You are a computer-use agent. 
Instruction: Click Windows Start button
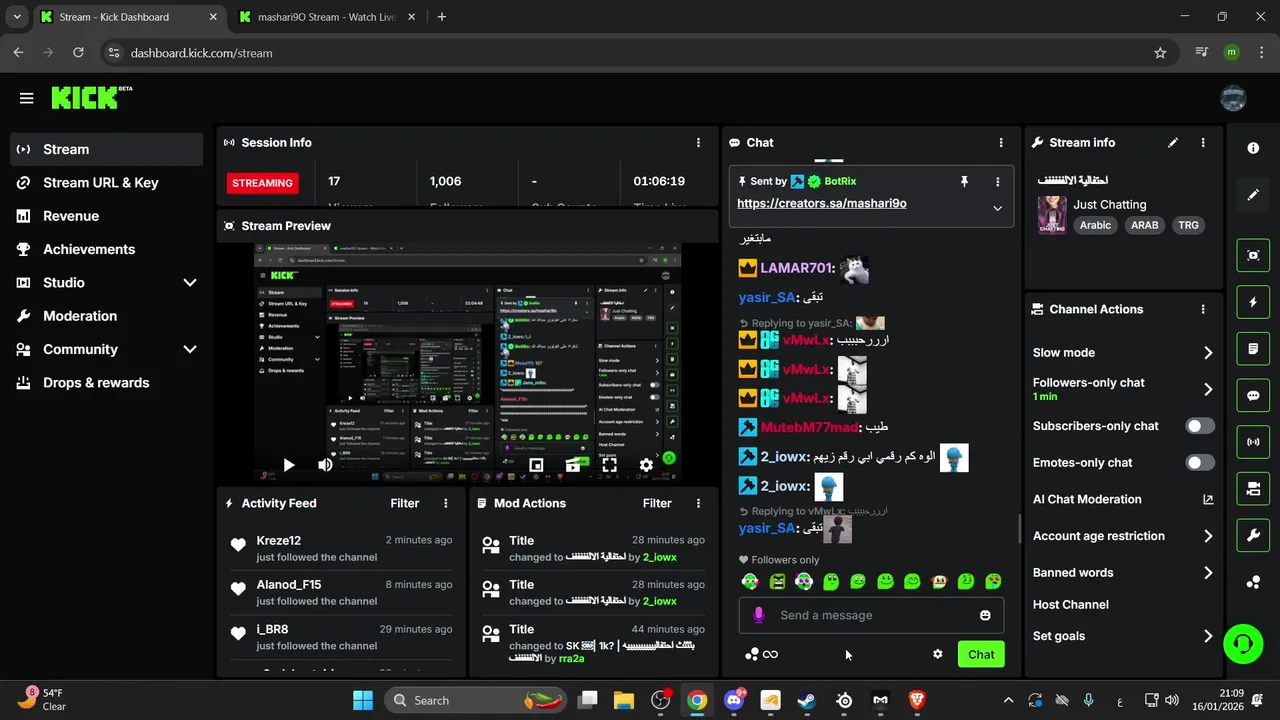coord(362,700)
